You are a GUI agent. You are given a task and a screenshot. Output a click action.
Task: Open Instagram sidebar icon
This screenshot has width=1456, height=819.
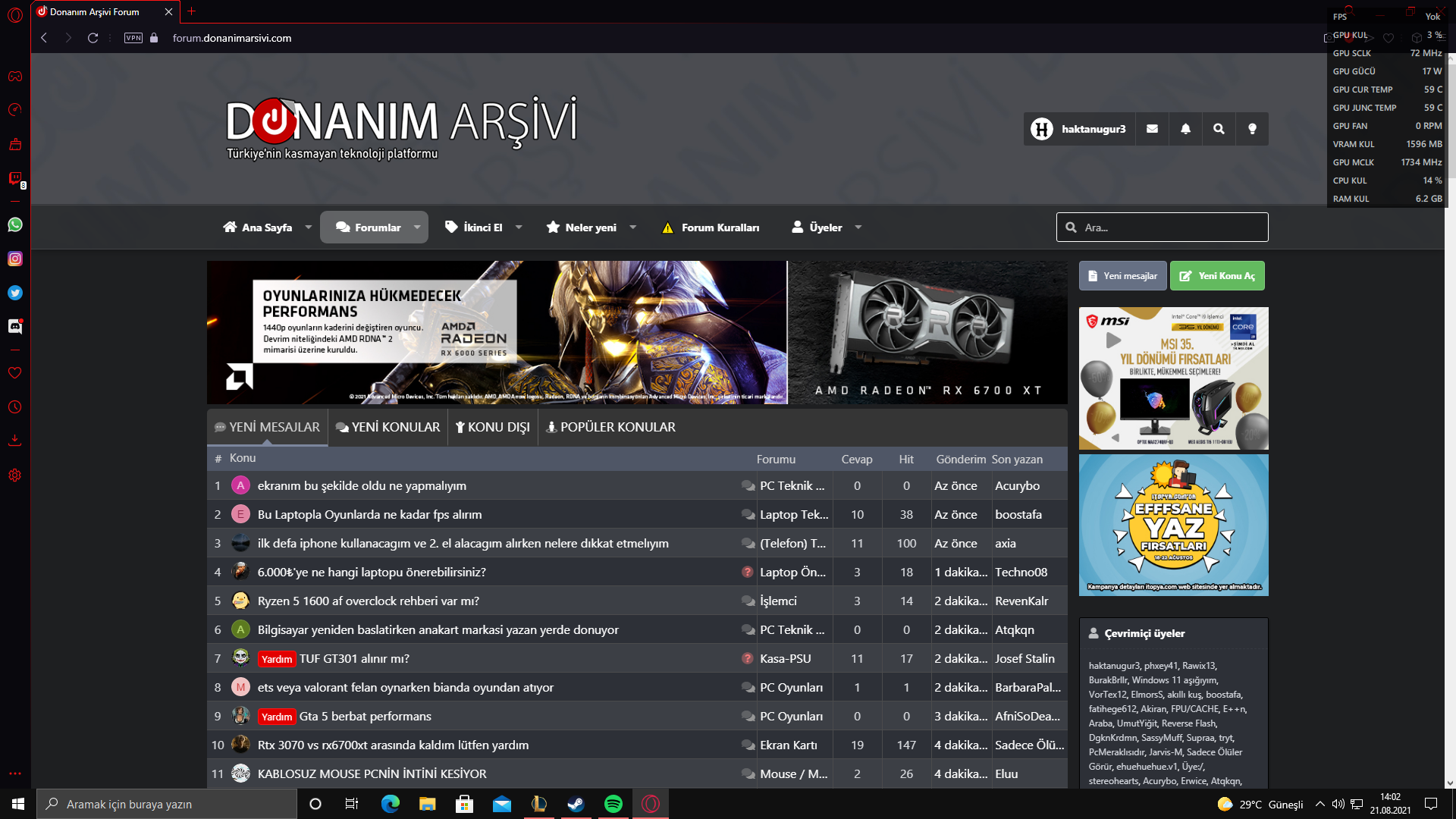(x=15, y=259)
